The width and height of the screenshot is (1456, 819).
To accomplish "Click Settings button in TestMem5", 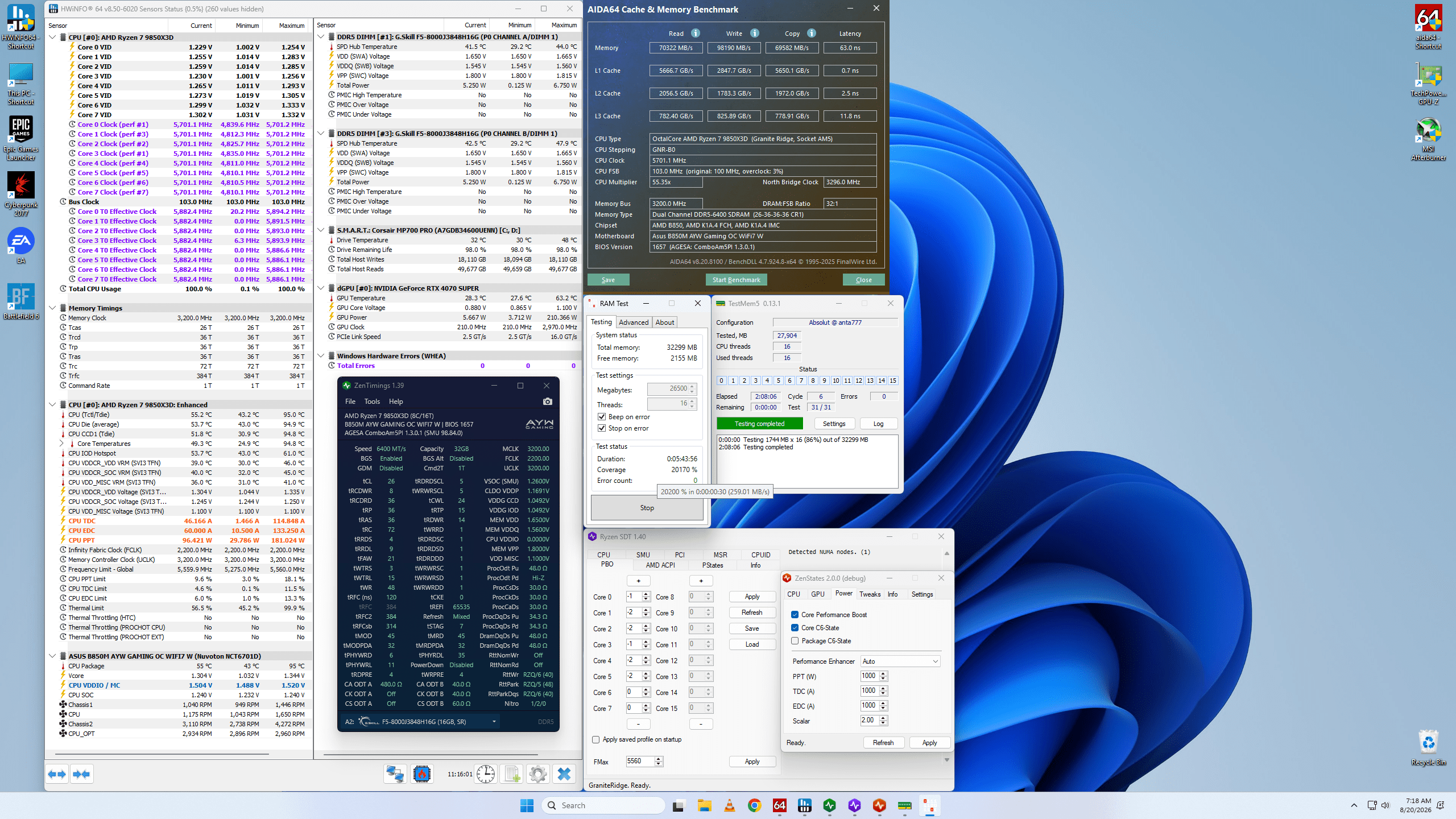I will [834, 424].
